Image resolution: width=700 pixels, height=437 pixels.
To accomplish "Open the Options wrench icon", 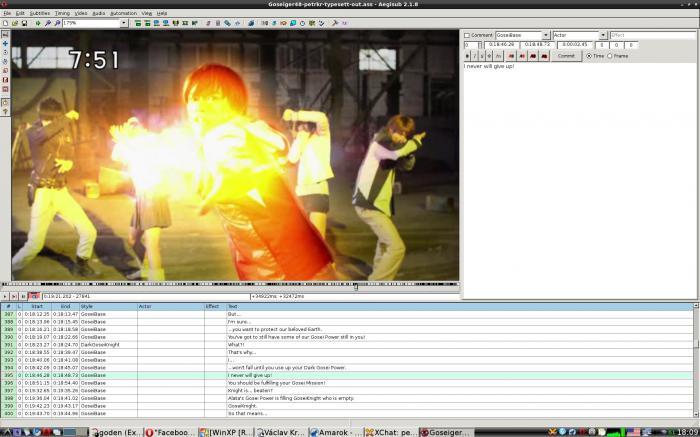I will [x=335, y=23].
